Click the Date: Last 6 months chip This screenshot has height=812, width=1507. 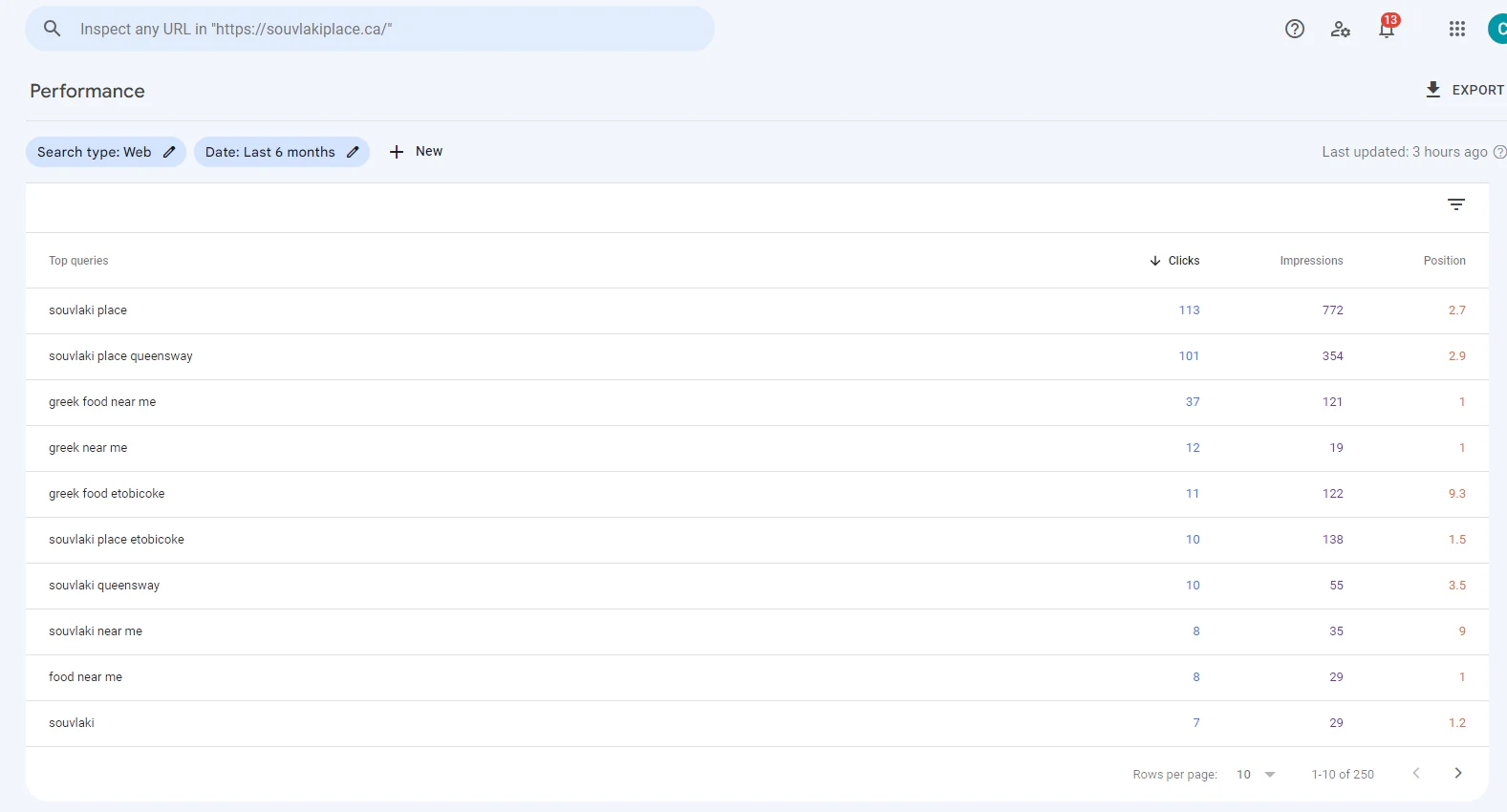point(282,152)
